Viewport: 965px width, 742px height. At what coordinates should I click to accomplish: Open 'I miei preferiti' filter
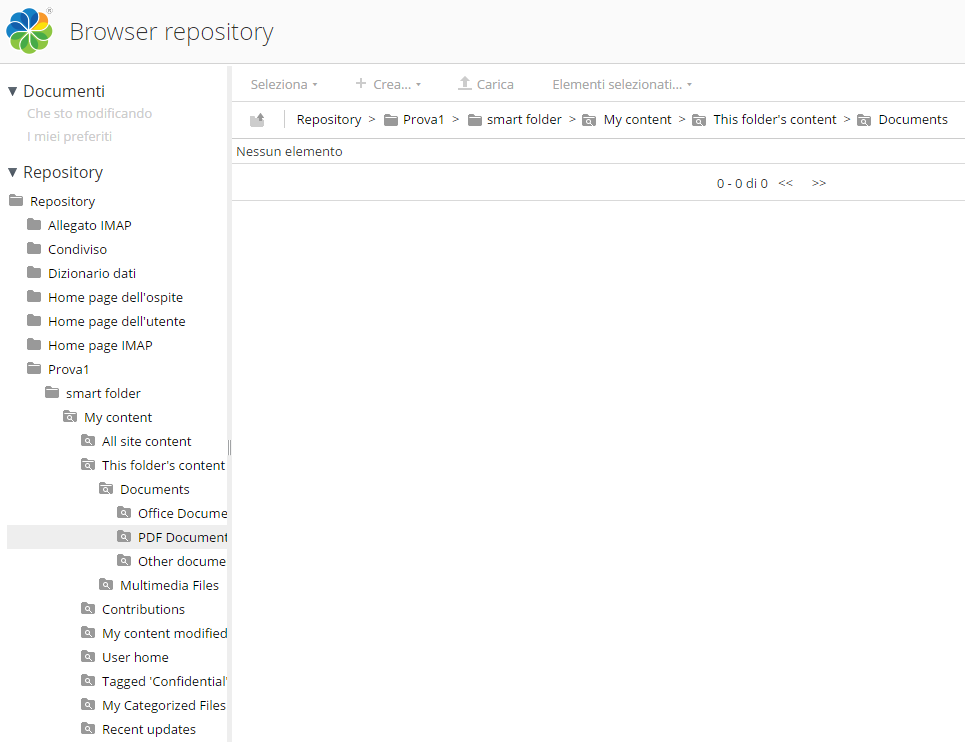70,137
